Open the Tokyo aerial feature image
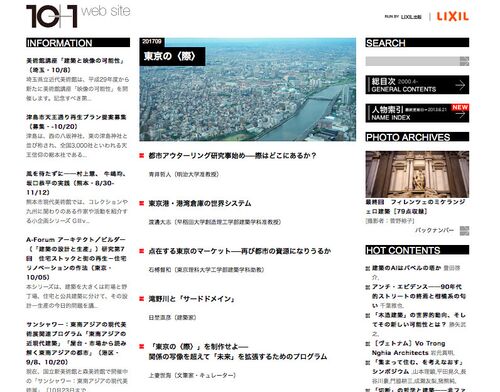Screen dimensions: 500x392 point(247,89)
